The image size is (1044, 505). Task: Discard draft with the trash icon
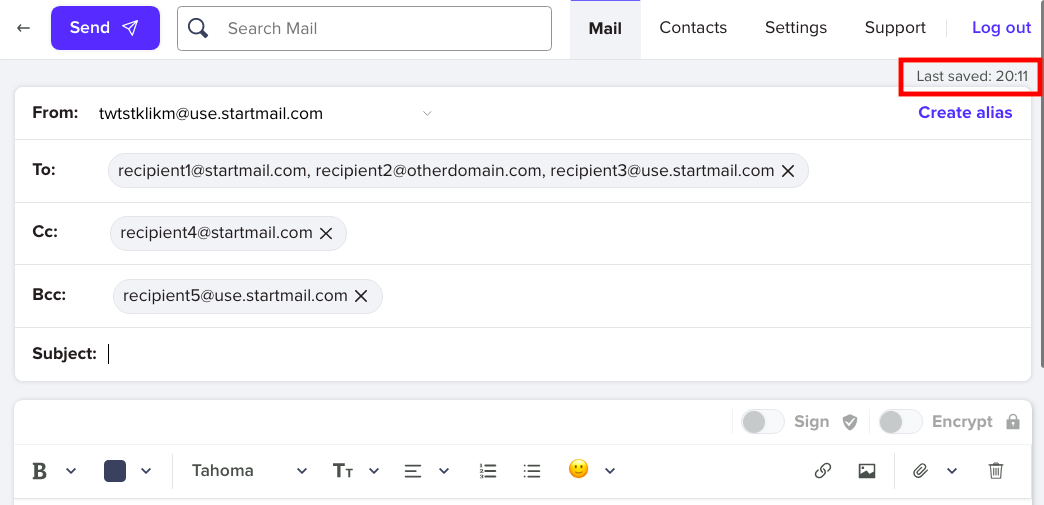click(996, 471)
